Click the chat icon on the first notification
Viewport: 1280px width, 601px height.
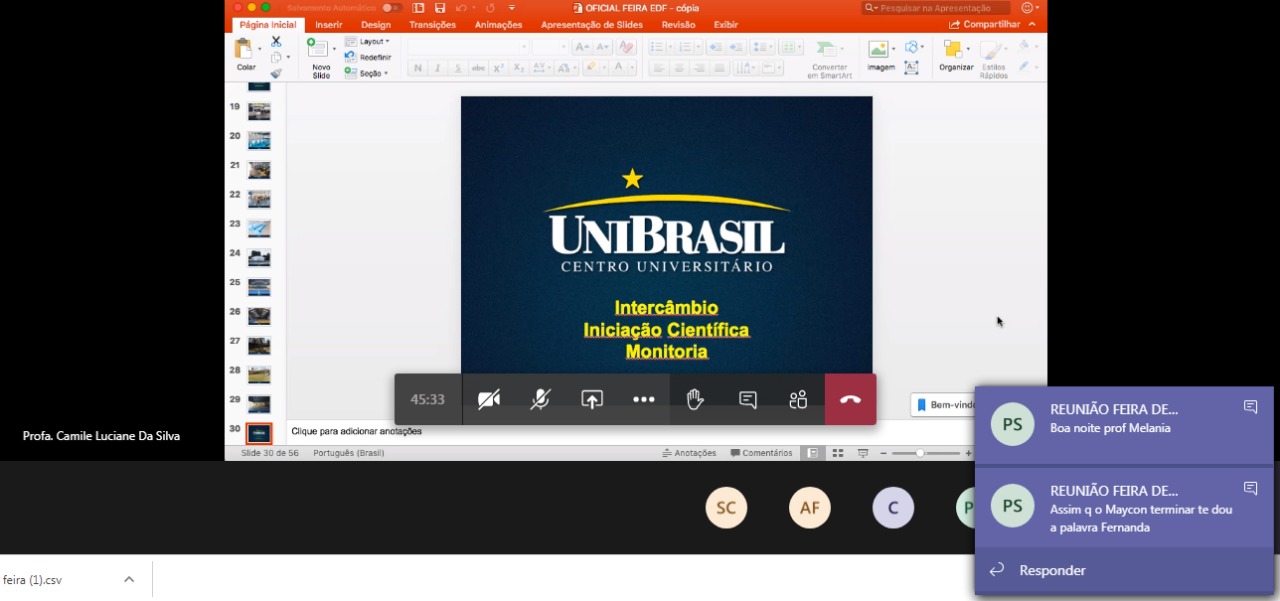1250,406
